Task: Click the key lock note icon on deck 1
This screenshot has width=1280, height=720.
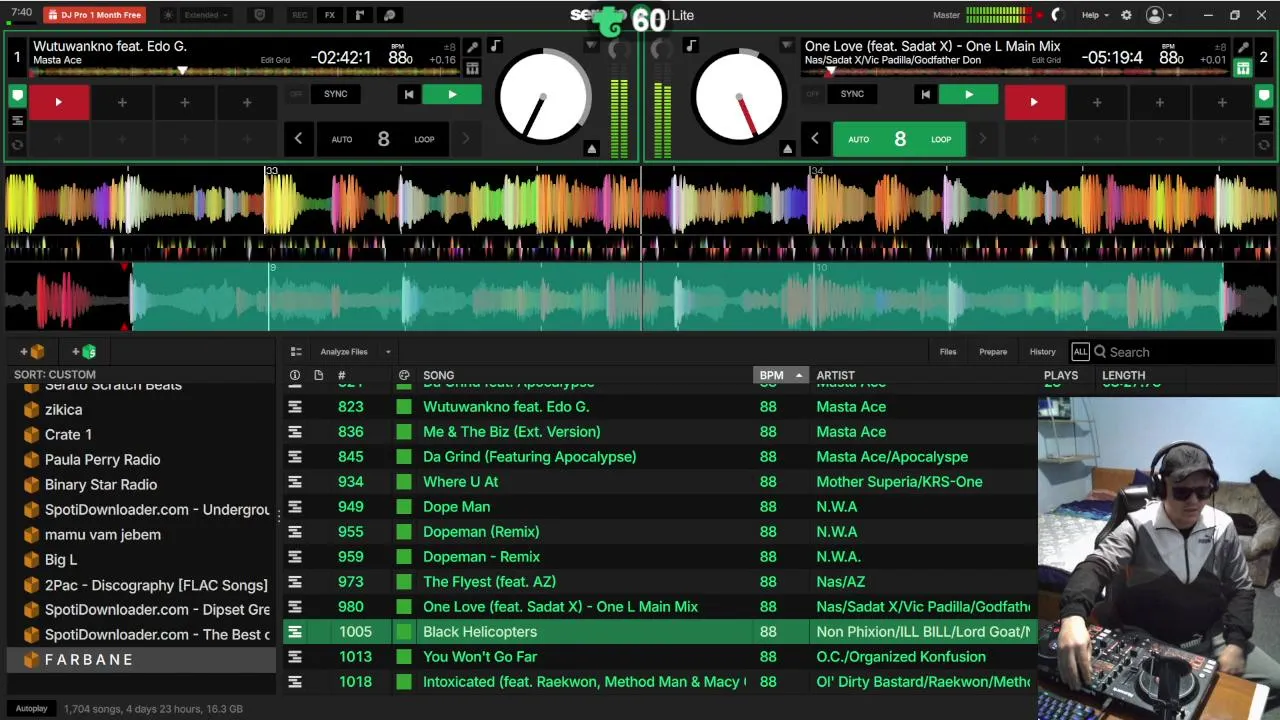Action: click(x=495, y=46)
